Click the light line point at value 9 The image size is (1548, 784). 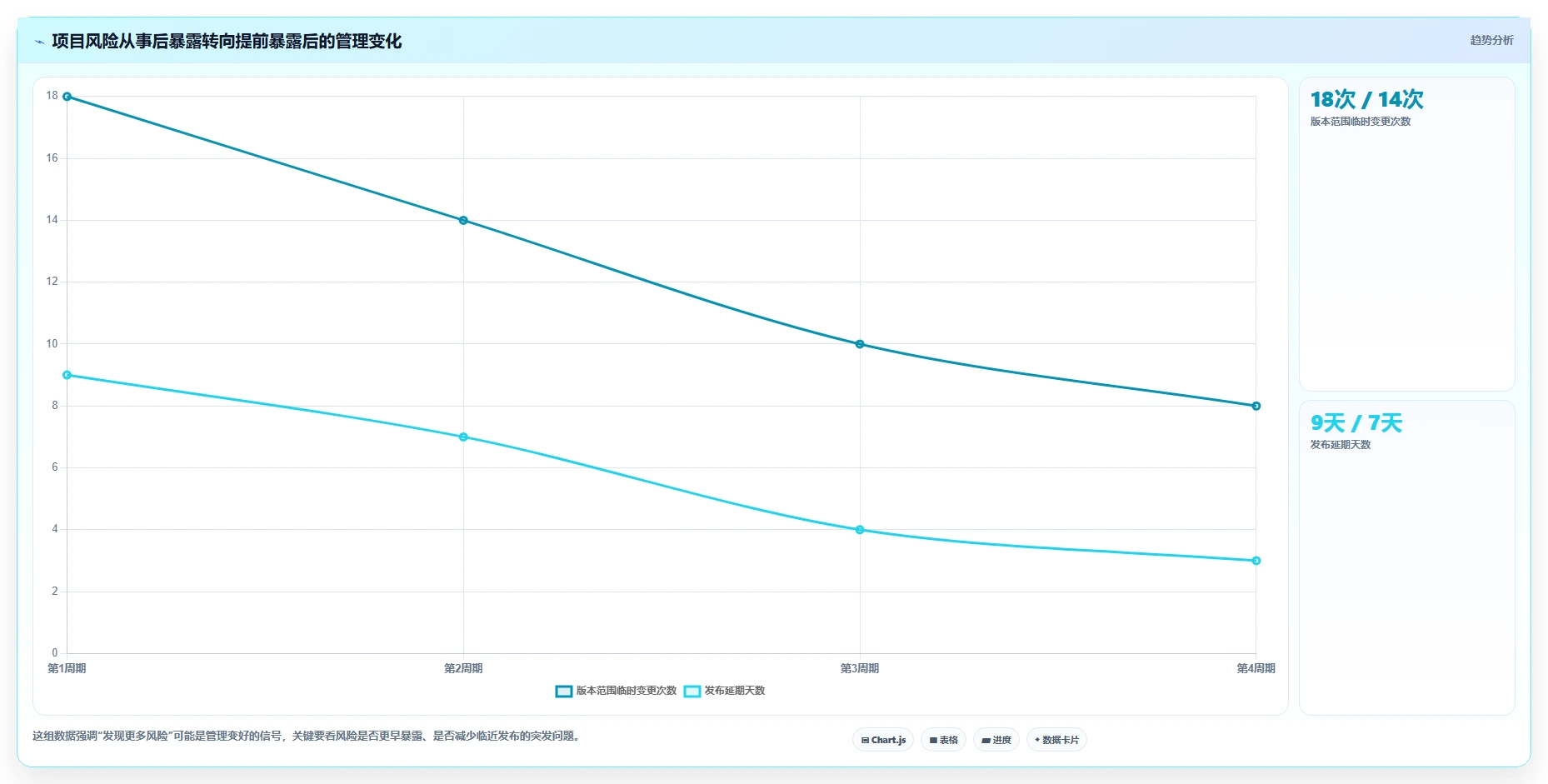67,375
